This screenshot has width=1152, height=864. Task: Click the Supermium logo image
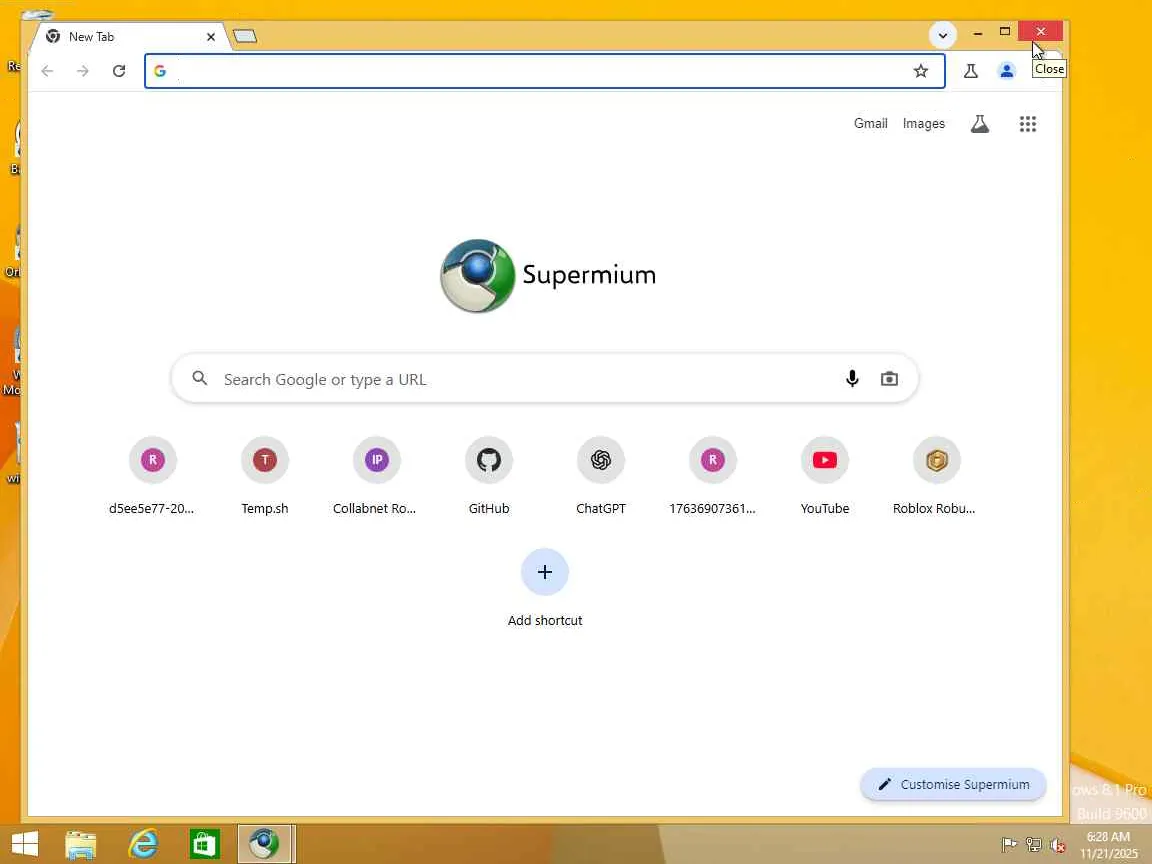point(478,276)
